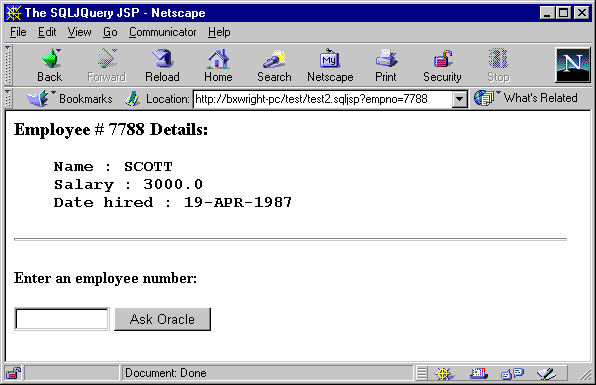Click the Netscape title bar icon

click(13, 13)
